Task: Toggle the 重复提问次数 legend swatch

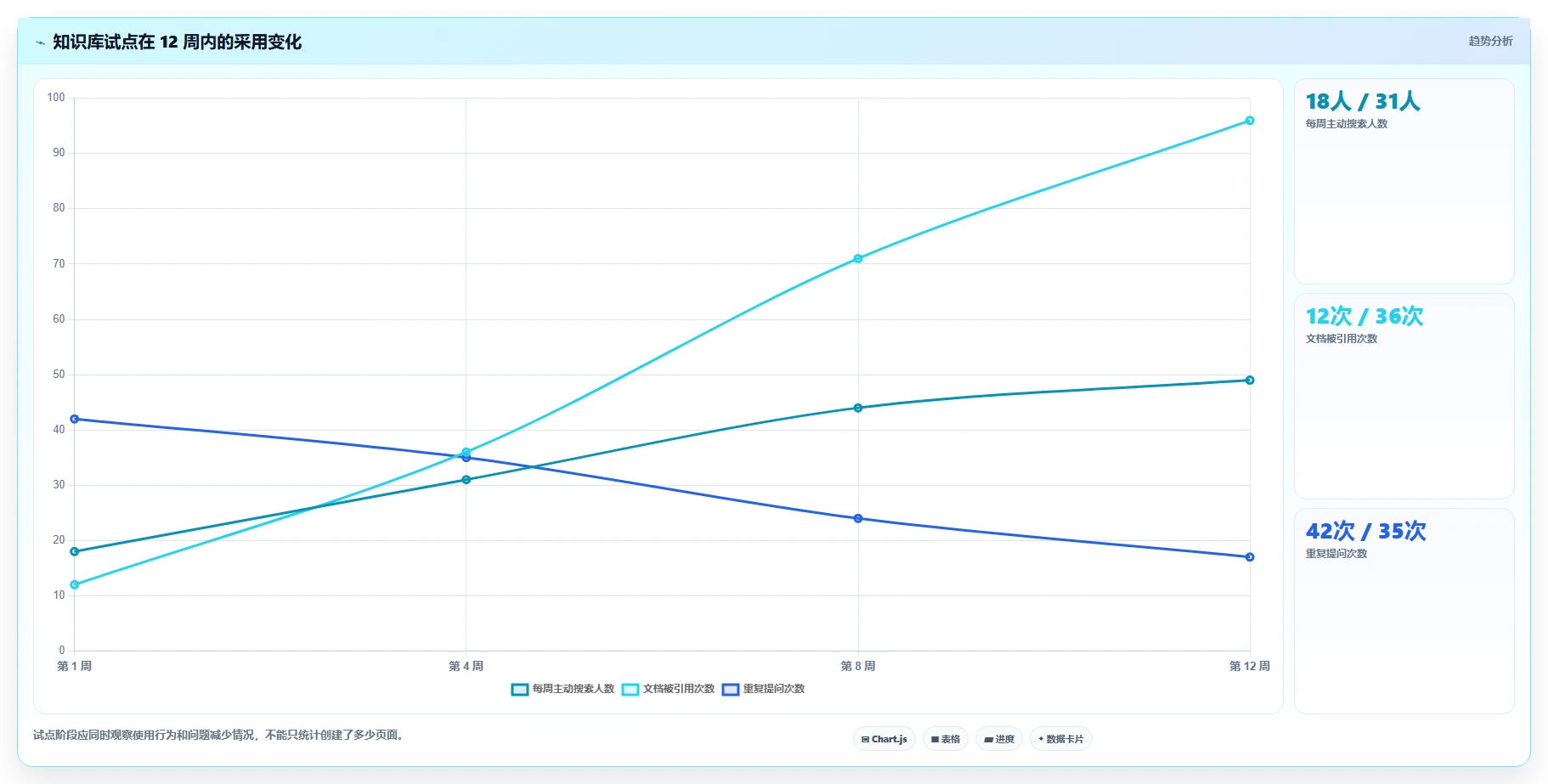Action: click(x=731, y=690)
